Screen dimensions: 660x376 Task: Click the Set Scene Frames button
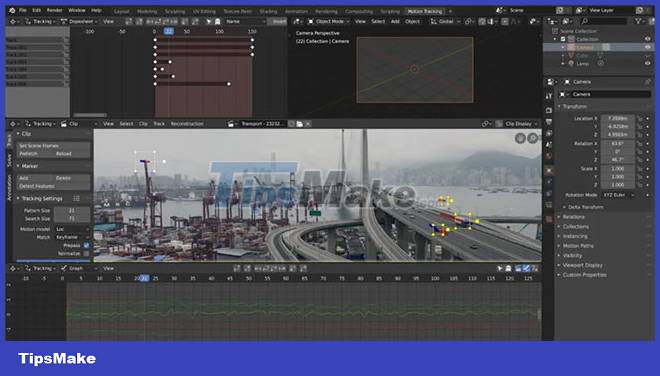[53, 146]
